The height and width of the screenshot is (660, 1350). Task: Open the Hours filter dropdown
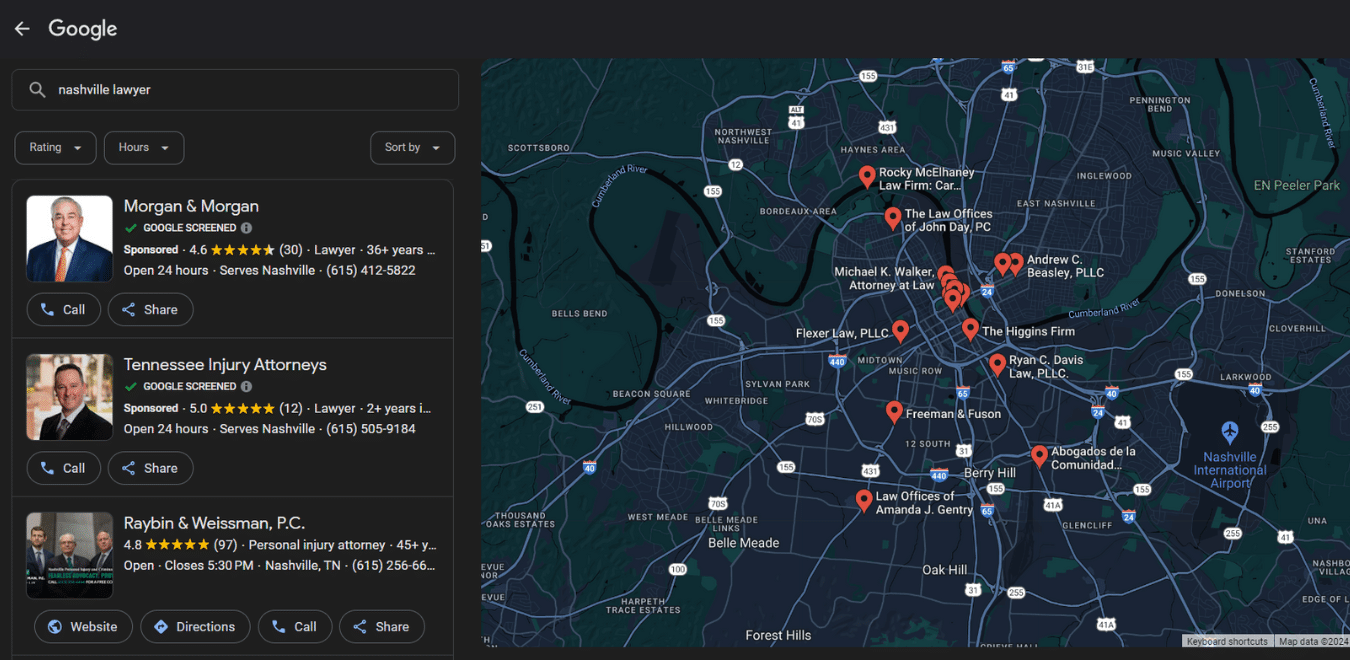click(x=144, y=148)
